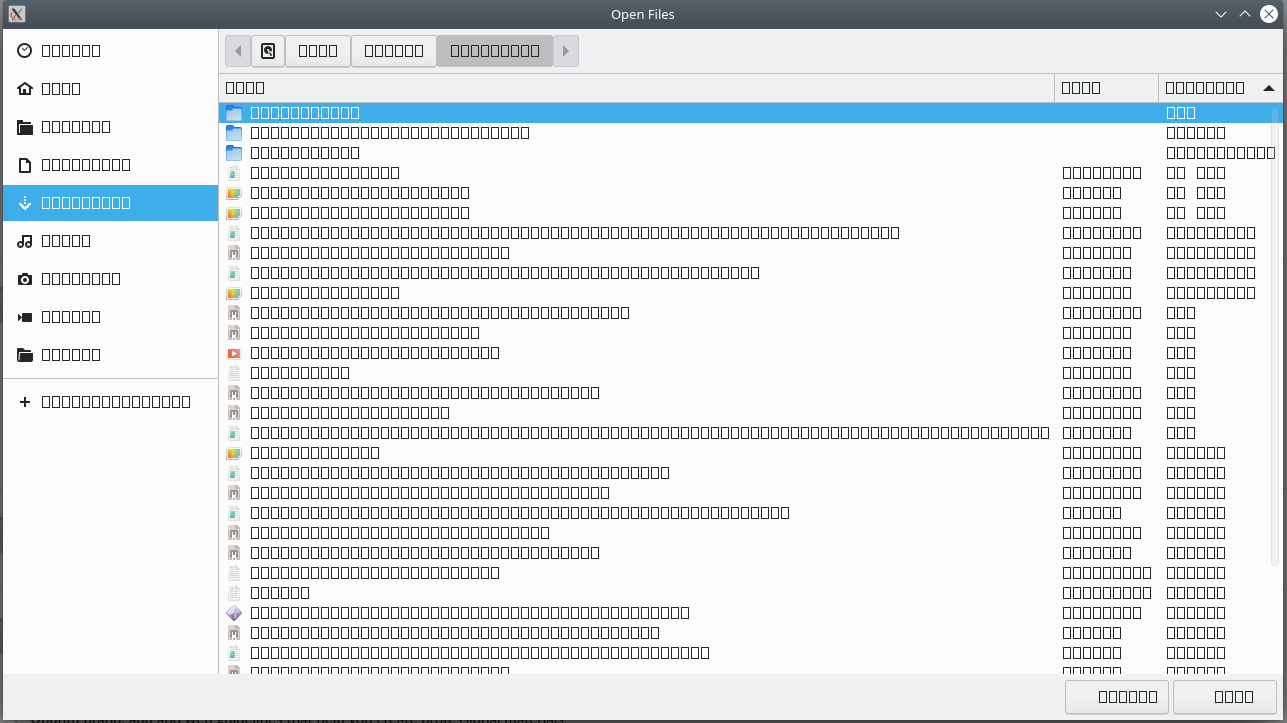Open the sidebar entry with music note icon
The width and height of the screenshot is (1287, 723).
[x=110, y=240]
